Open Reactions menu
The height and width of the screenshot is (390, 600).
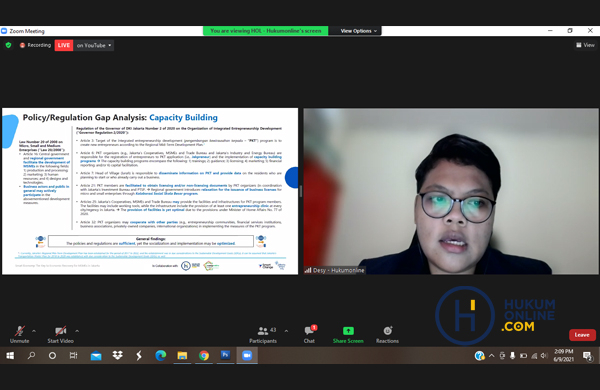coord(387,335)
